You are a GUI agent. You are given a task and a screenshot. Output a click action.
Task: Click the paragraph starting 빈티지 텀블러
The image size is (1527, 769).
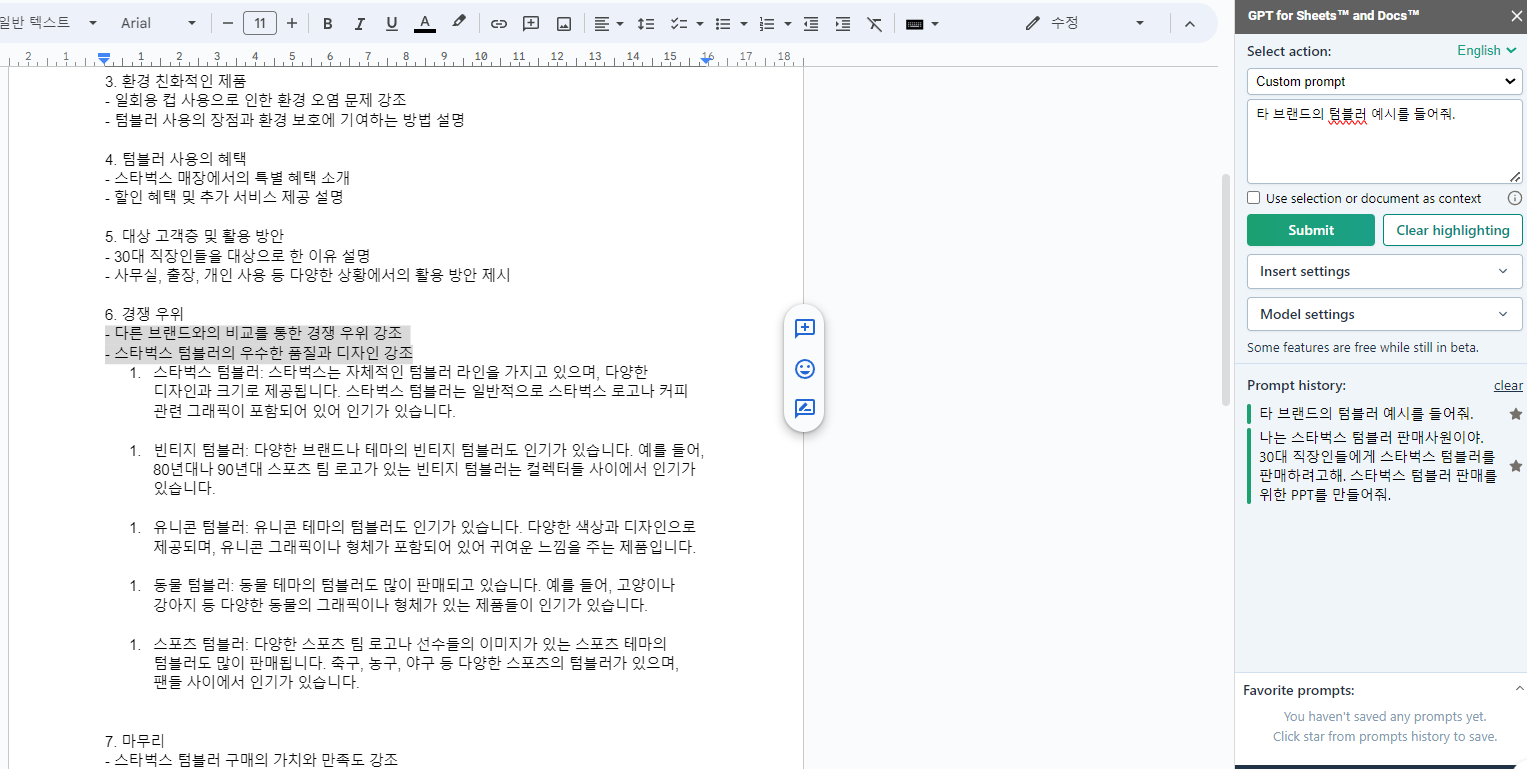click(429, 468)
